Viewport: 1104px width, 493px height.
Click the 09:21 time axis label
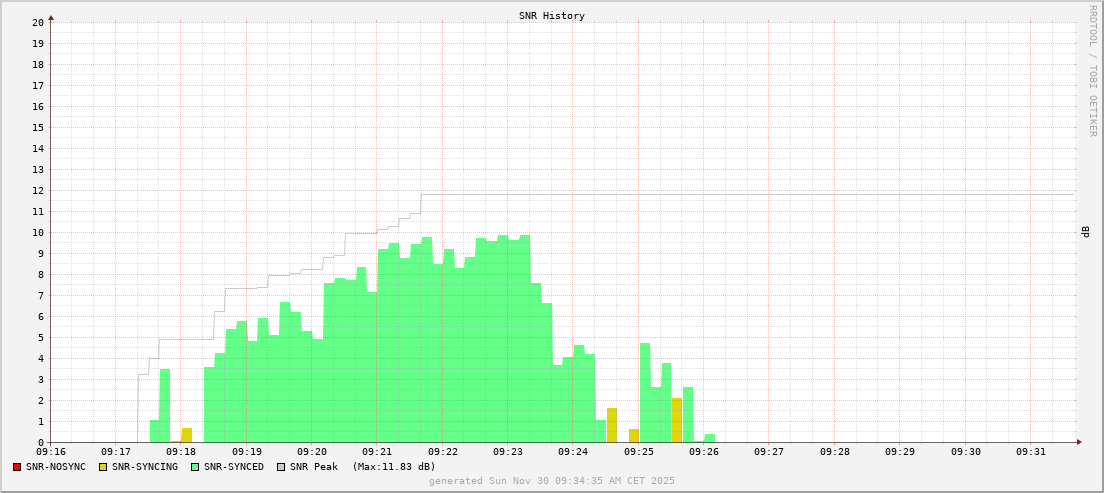tap(377, 452)
